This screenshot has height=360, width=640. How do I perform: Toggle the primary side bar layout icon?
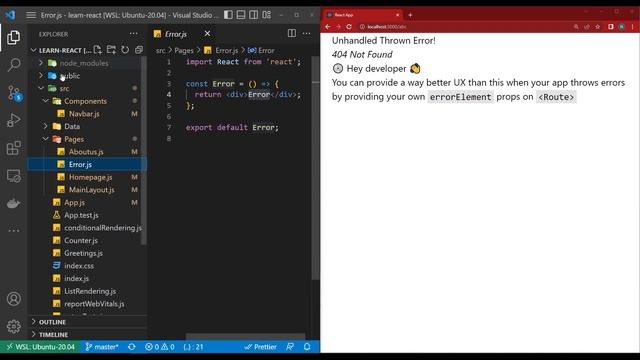pos(228,15)
